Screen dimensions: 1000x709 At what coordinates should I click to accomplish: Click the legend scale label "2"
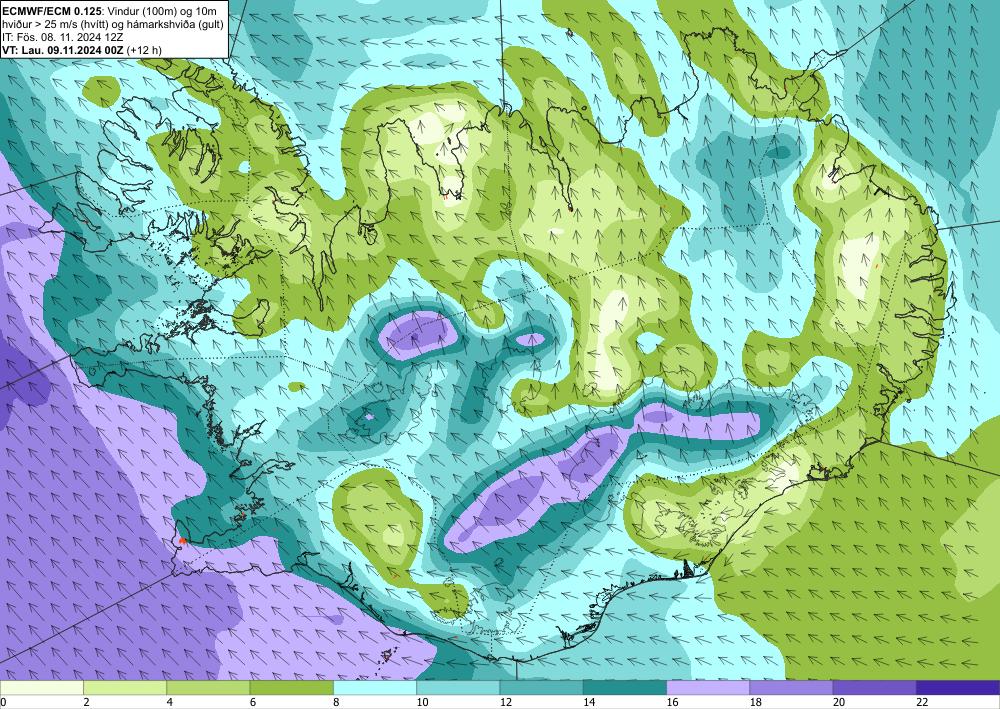(86, 702)
